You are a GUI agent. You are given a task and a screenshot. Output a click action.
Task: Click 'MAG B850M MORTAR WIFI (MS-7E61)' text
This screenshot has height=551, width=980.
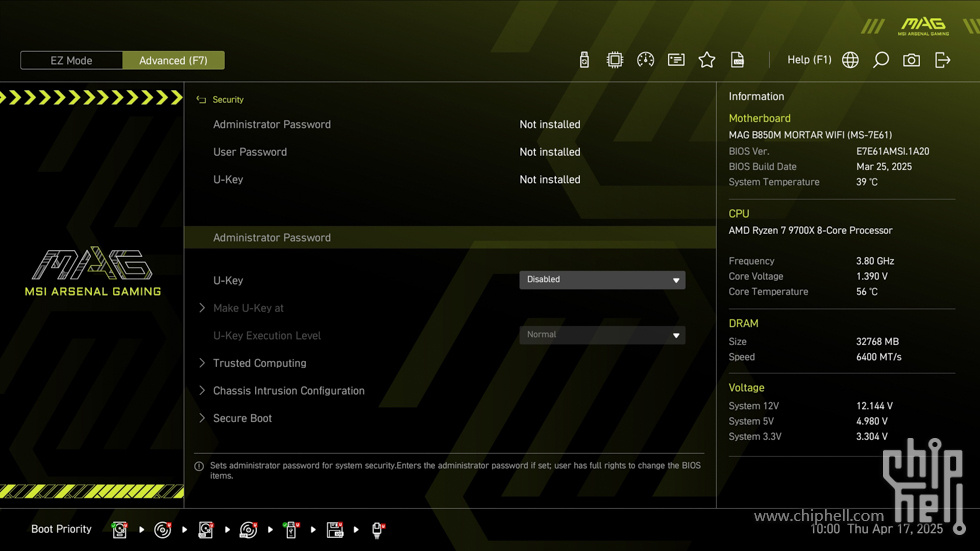pos(810,135)
